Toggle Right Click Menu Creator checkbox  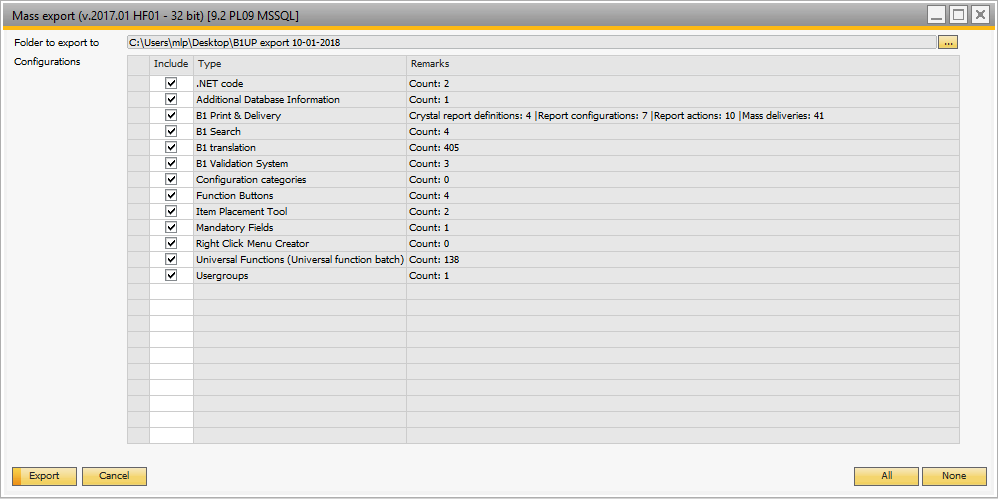tap(171, 243)
